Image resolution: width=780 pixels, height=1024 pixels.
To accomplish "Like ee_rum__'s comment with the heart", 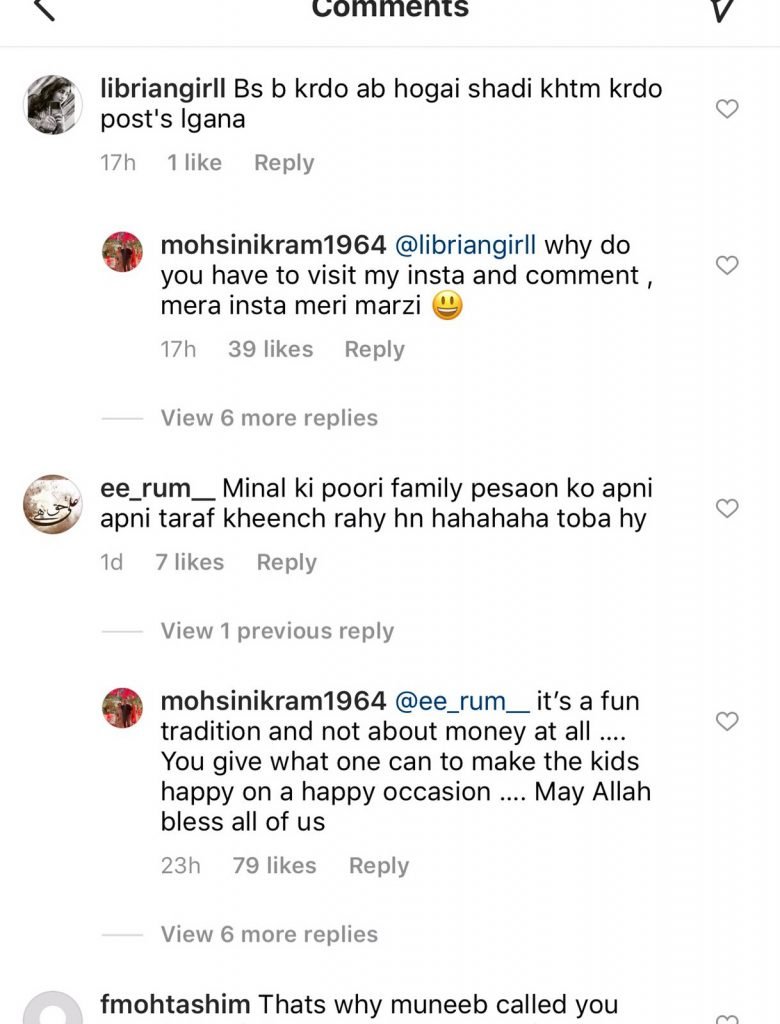I will tap(727, 509).
